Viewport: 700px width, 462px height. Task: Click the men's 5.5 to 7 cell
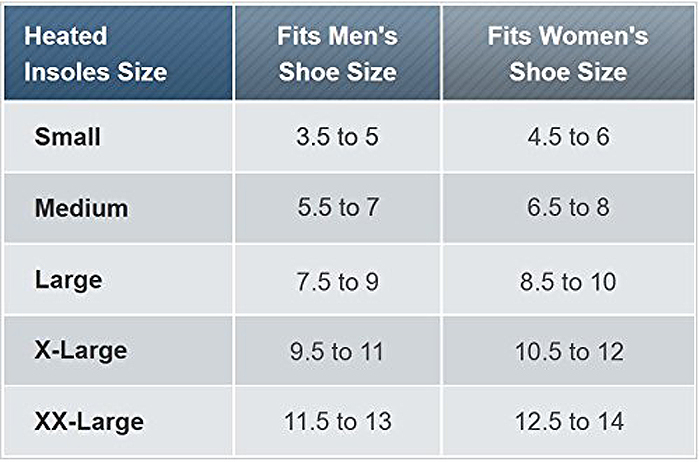(x=338, y=208)
